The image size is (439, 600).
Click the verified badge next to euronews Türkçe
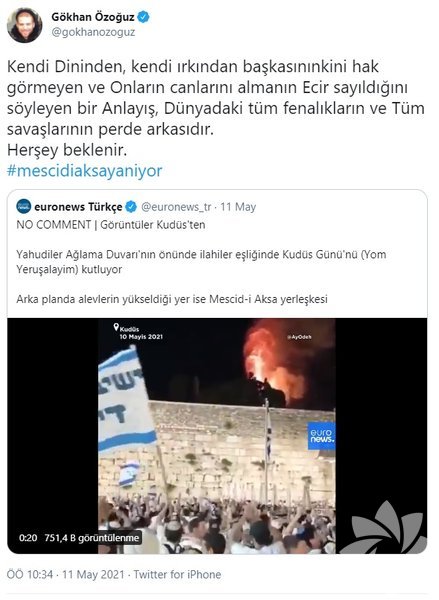131,207
